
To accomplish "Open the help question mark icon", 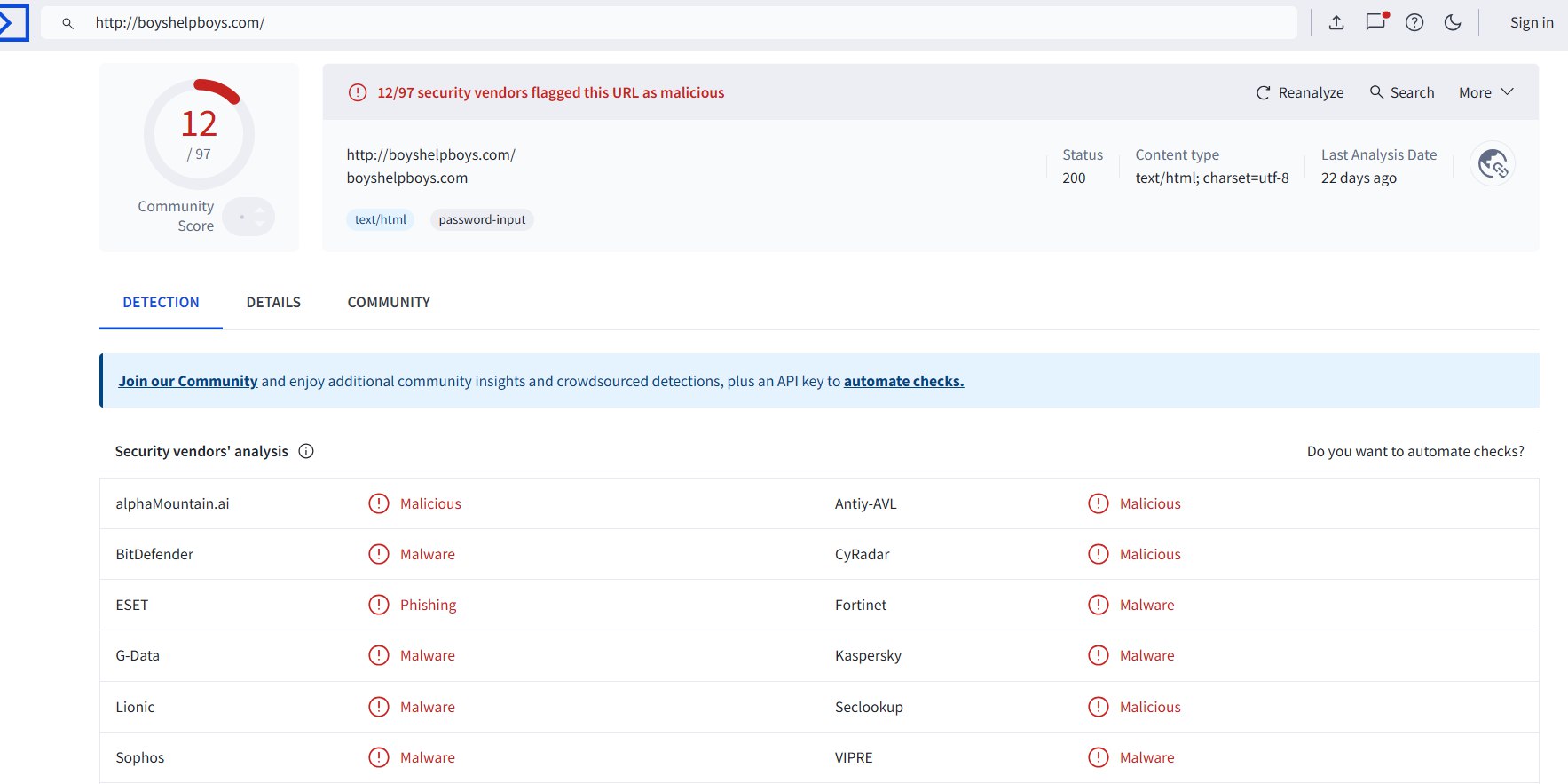I will pyautogui.click(x=1414, y=22).
